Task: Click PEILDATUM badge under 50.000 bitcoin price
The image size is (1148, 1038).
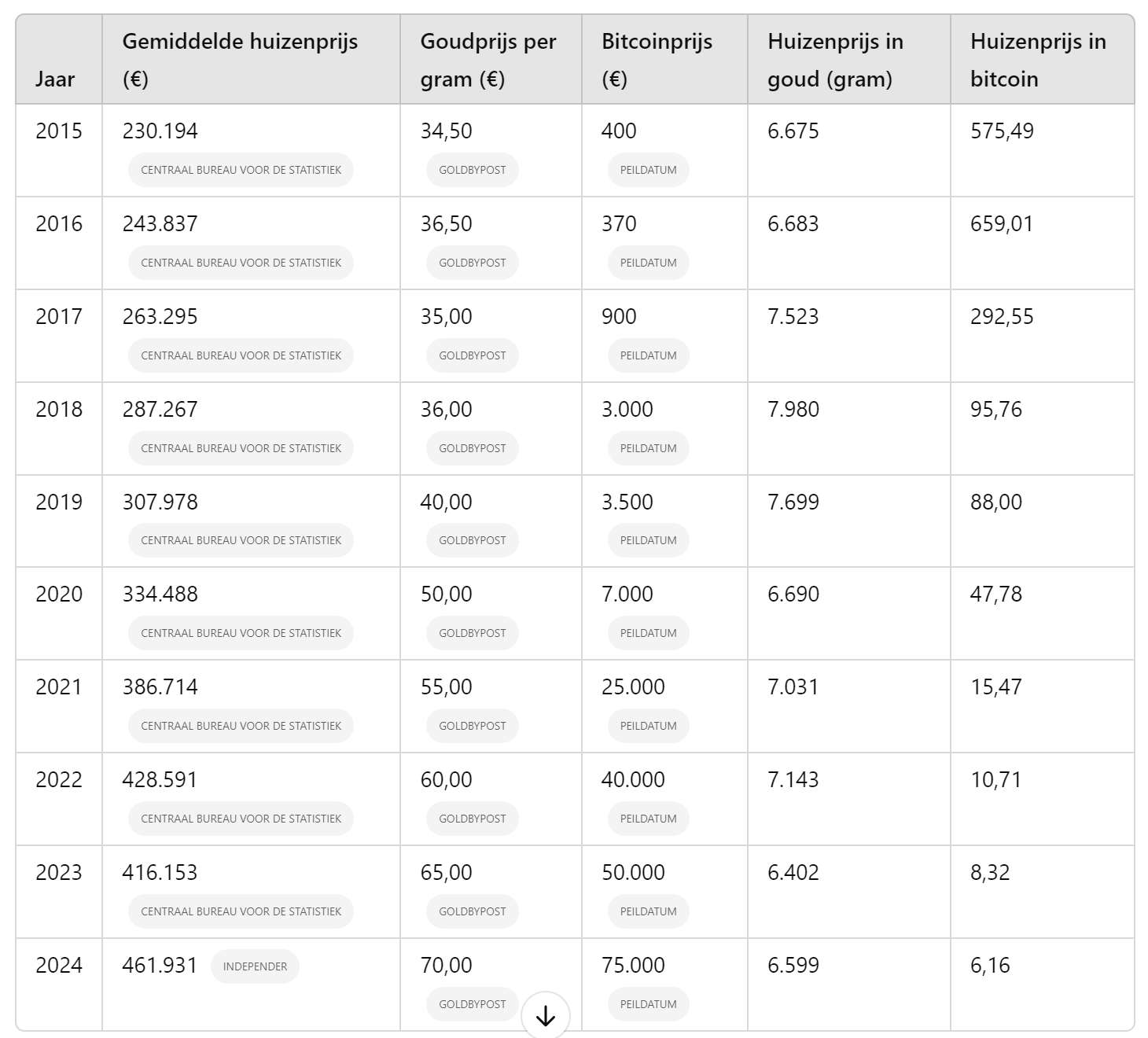Action: 648,911
